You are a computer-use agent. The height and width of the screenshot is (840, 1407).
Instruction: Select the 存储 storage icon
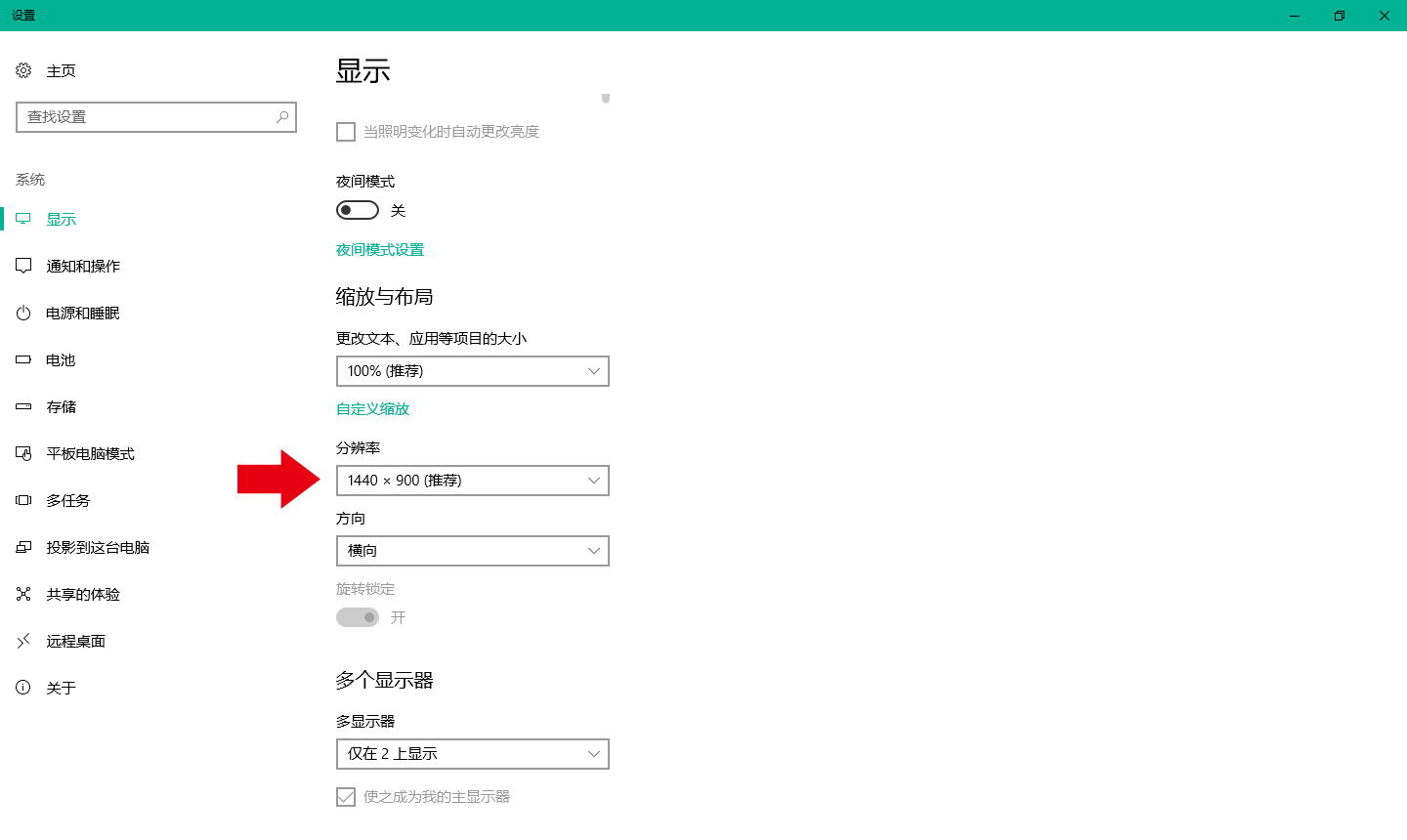click(x=23, y=406)
